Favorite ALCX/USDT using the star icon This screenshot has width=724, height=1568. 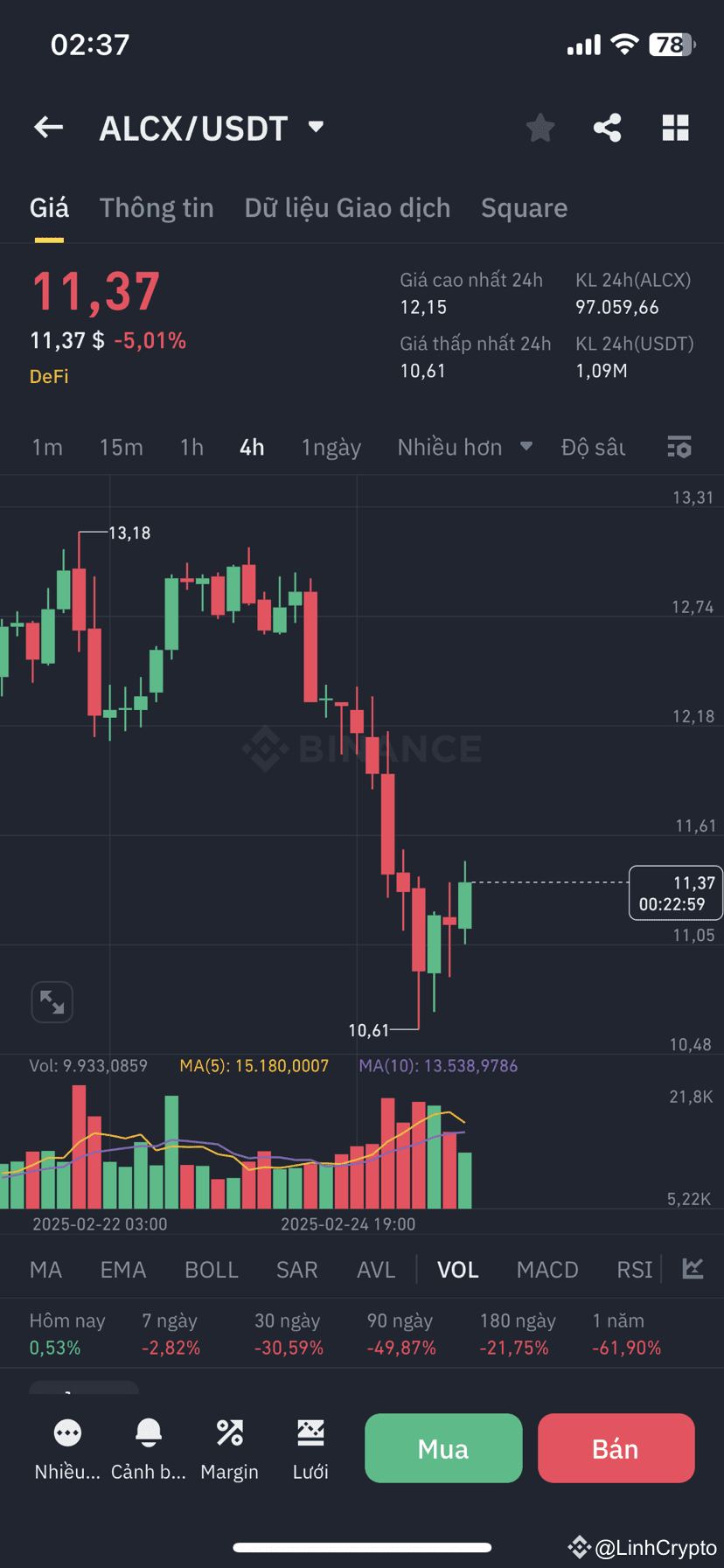(540, 128)
